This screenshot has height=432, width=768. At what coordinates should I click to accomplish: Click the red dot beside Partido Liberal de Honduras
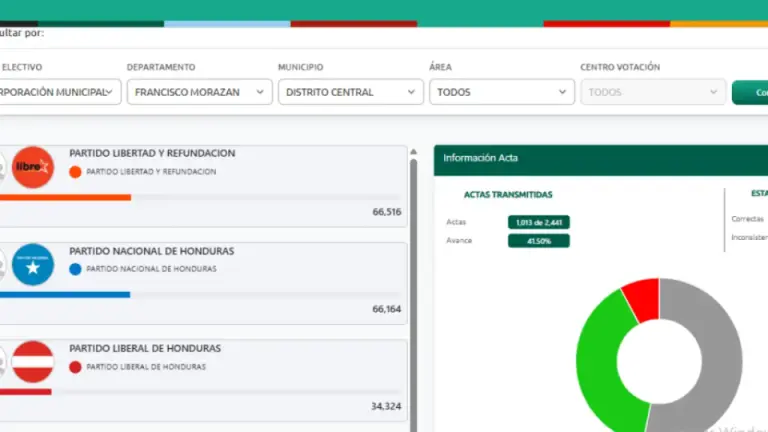coord(75,367)
